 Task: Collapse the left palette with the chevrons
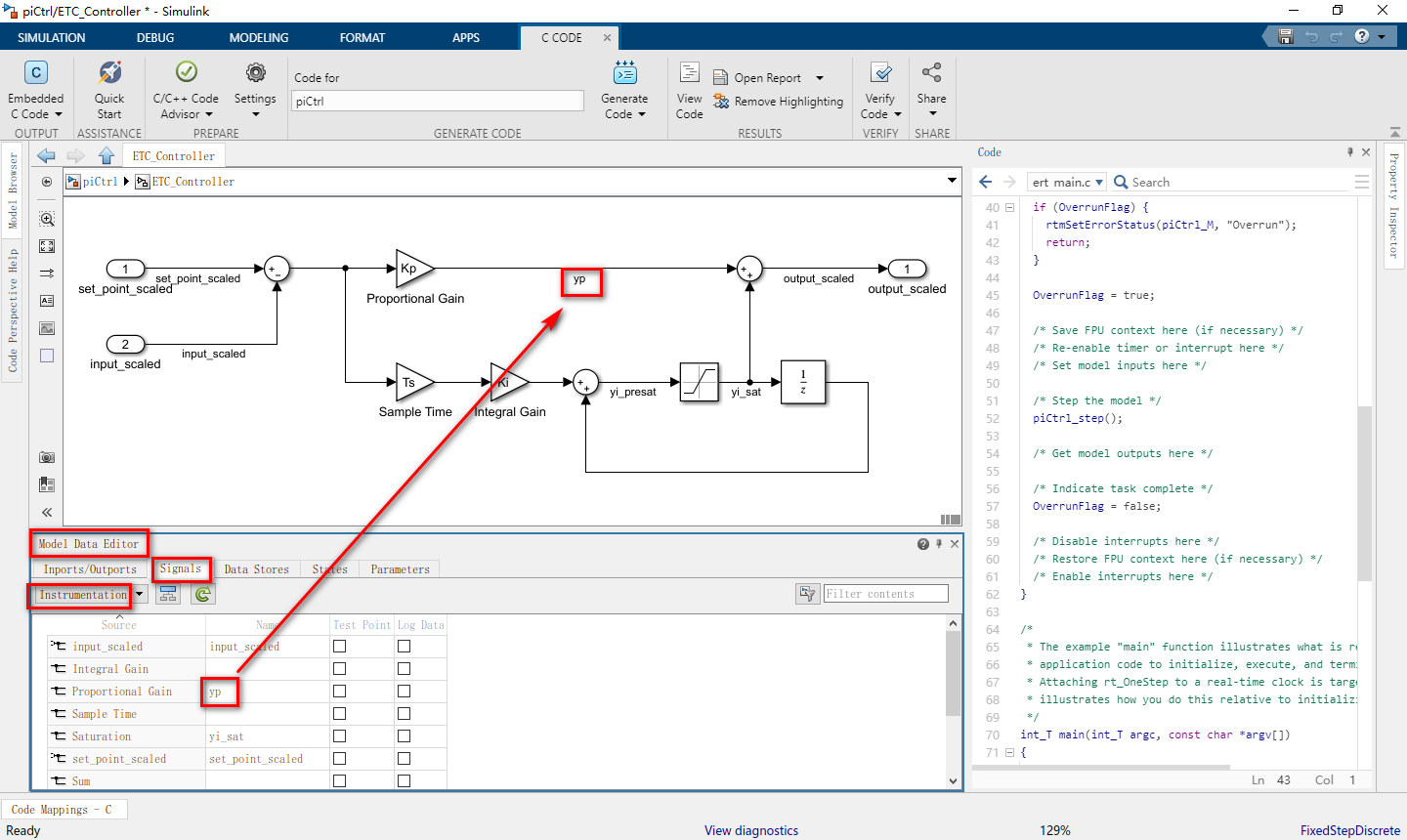tap(46, 512)
